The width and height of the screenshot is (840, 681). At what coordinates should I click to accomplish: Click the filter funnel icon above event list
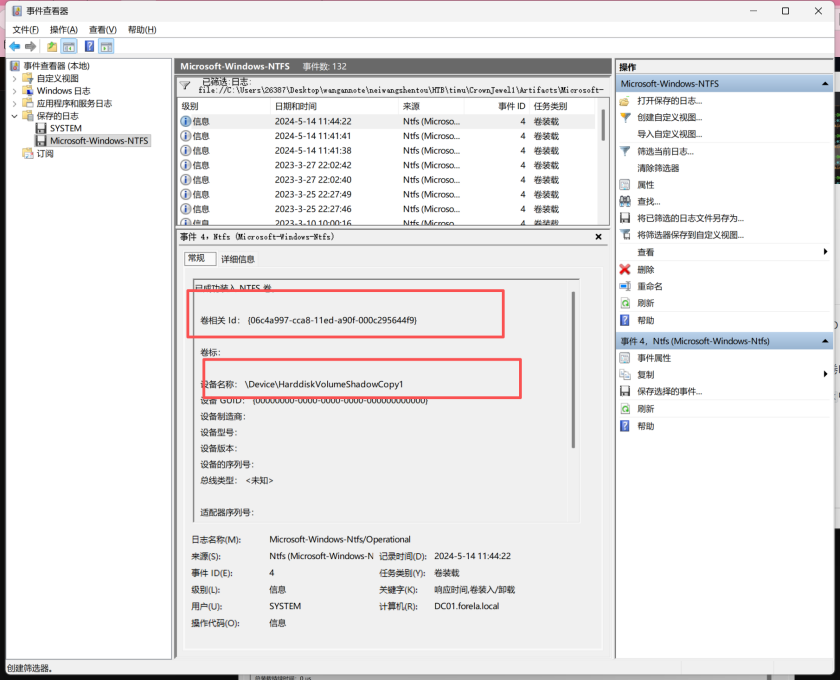(185, 86)
